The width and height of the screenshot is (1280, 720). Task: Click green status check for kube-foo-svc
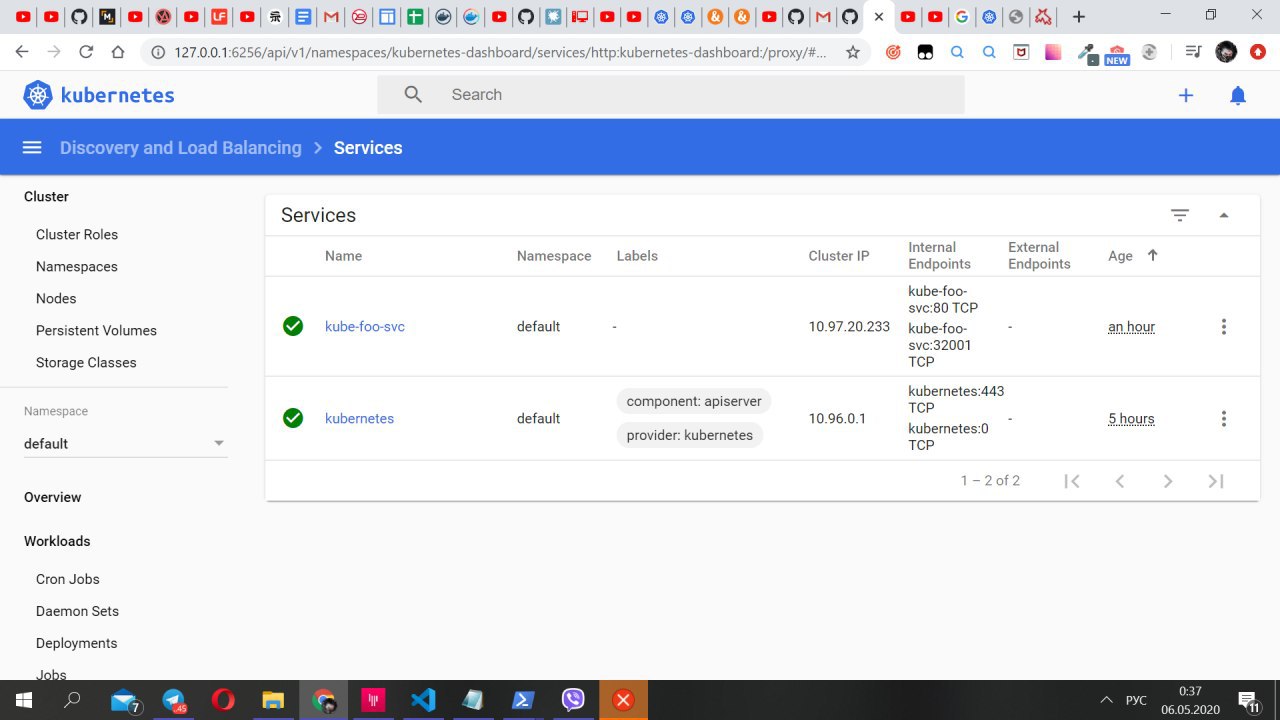click(x=293, y=326)
